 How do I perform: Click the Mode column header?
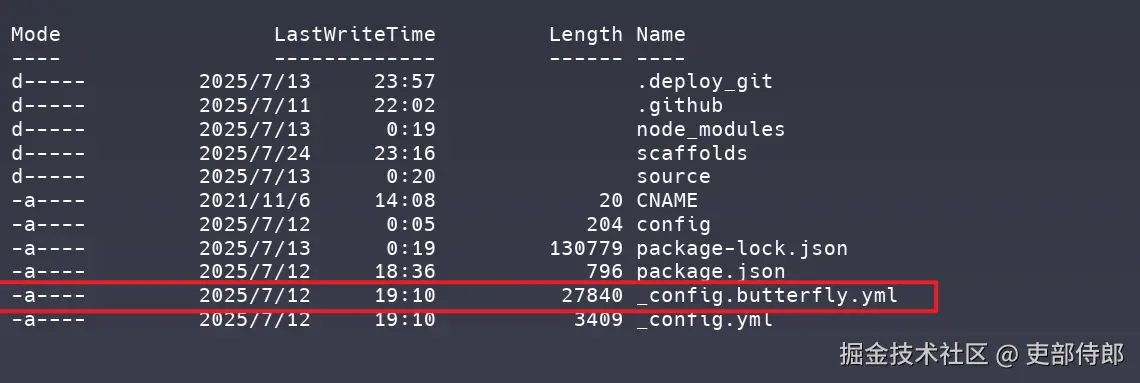coord(36,34)
